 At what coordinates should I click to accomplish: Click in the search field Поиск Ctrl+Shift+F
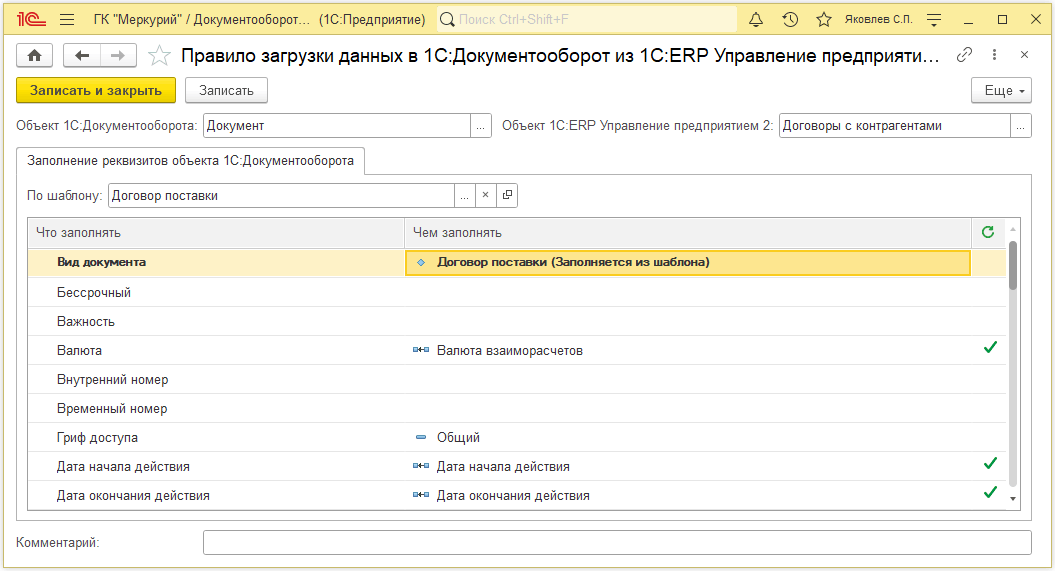(x=587, y=20)
